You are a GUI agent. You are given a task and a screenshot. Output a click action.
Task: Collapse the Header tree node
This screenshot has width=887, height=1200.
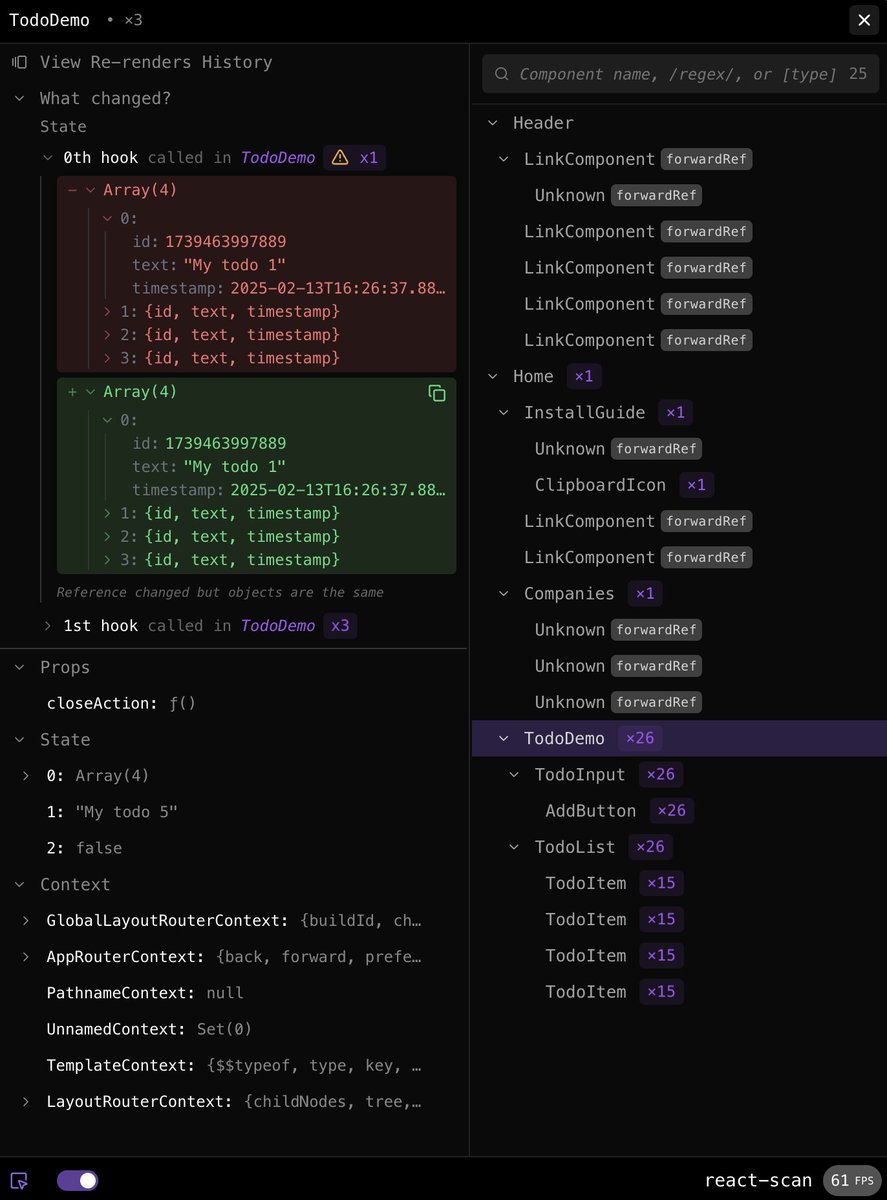(x=492, y=123)
